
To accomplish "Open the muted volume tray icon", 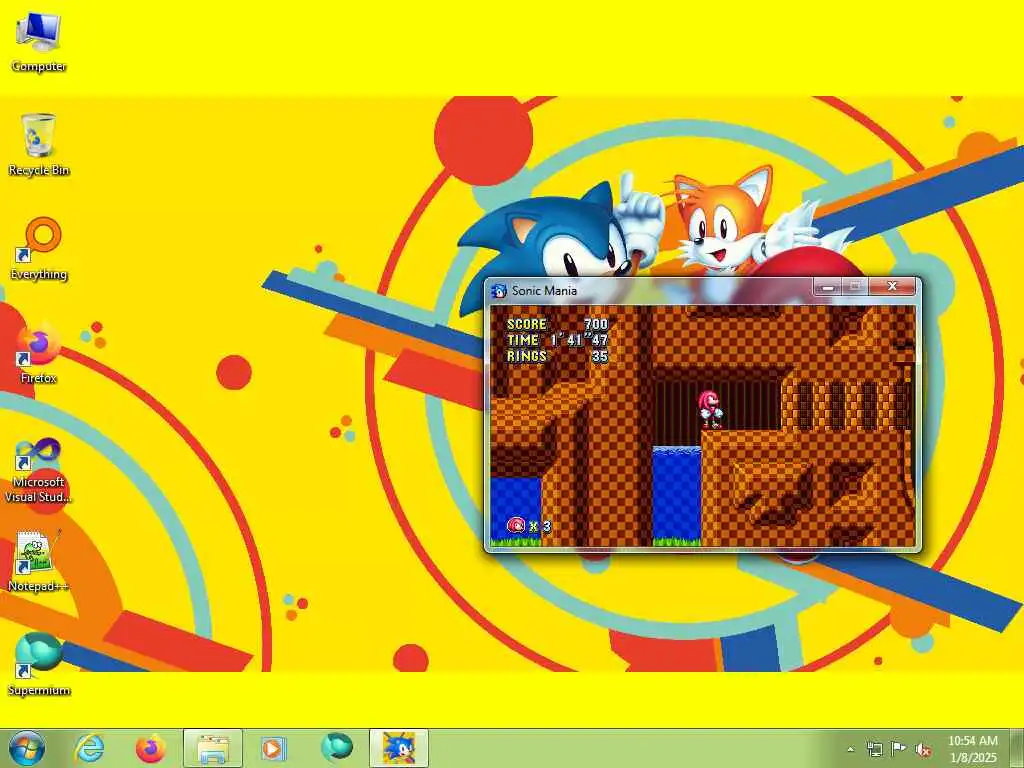I will coord(923,749).
